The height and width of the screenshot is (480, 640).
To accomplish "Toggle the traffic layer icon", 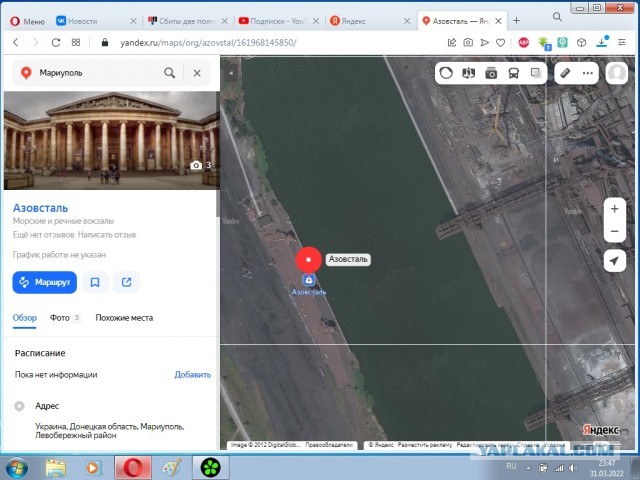I will pos(446,73).
